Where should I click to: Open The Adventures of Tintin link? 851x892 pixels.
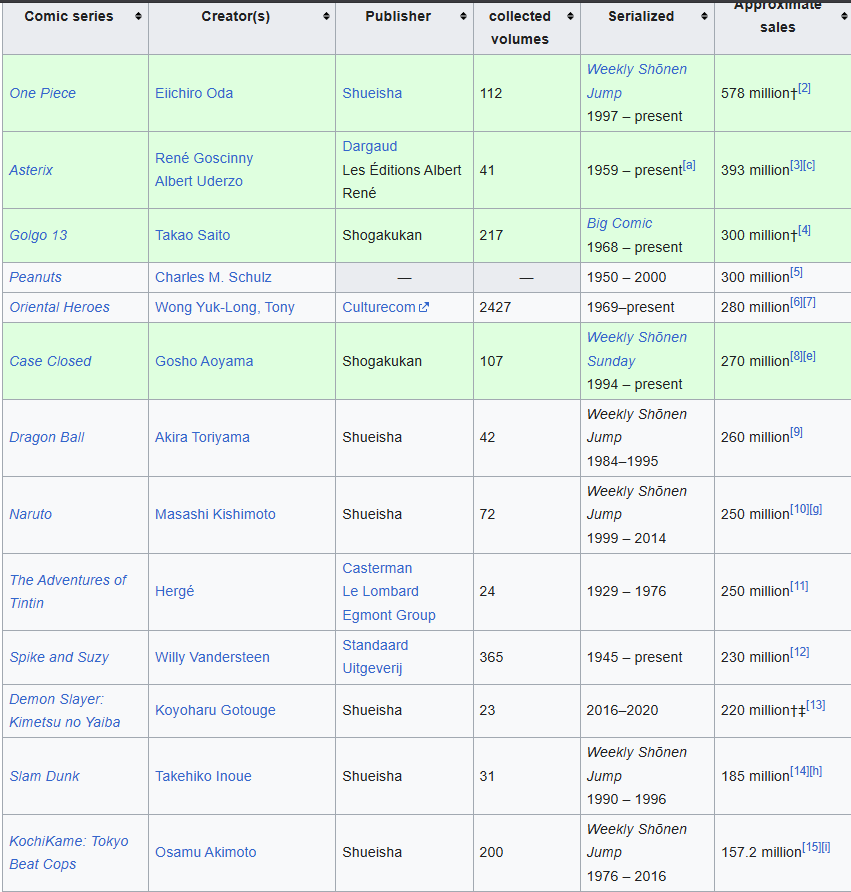[x=68, y=592]
